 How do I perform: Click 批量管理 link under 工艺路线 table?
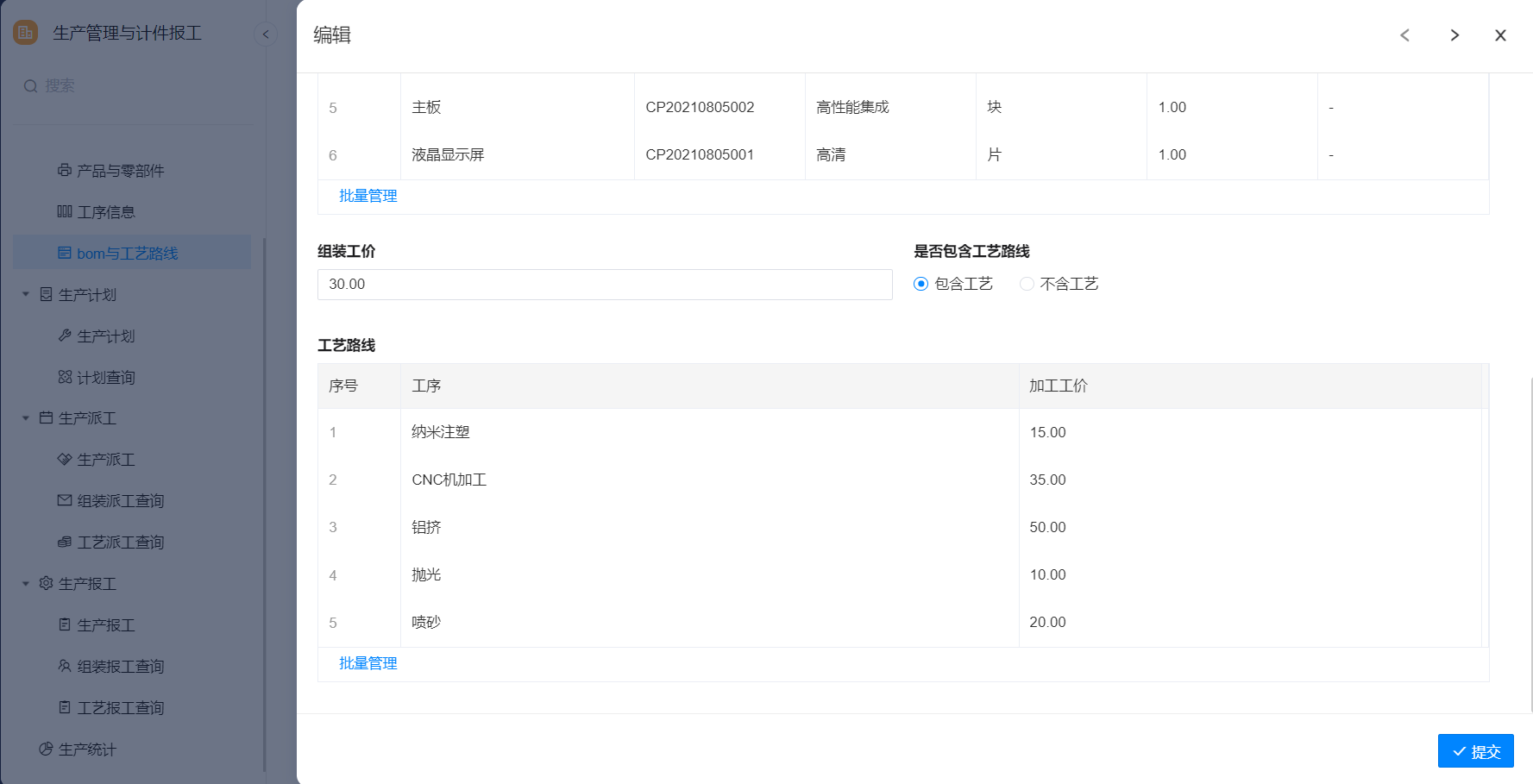(368, 663)
